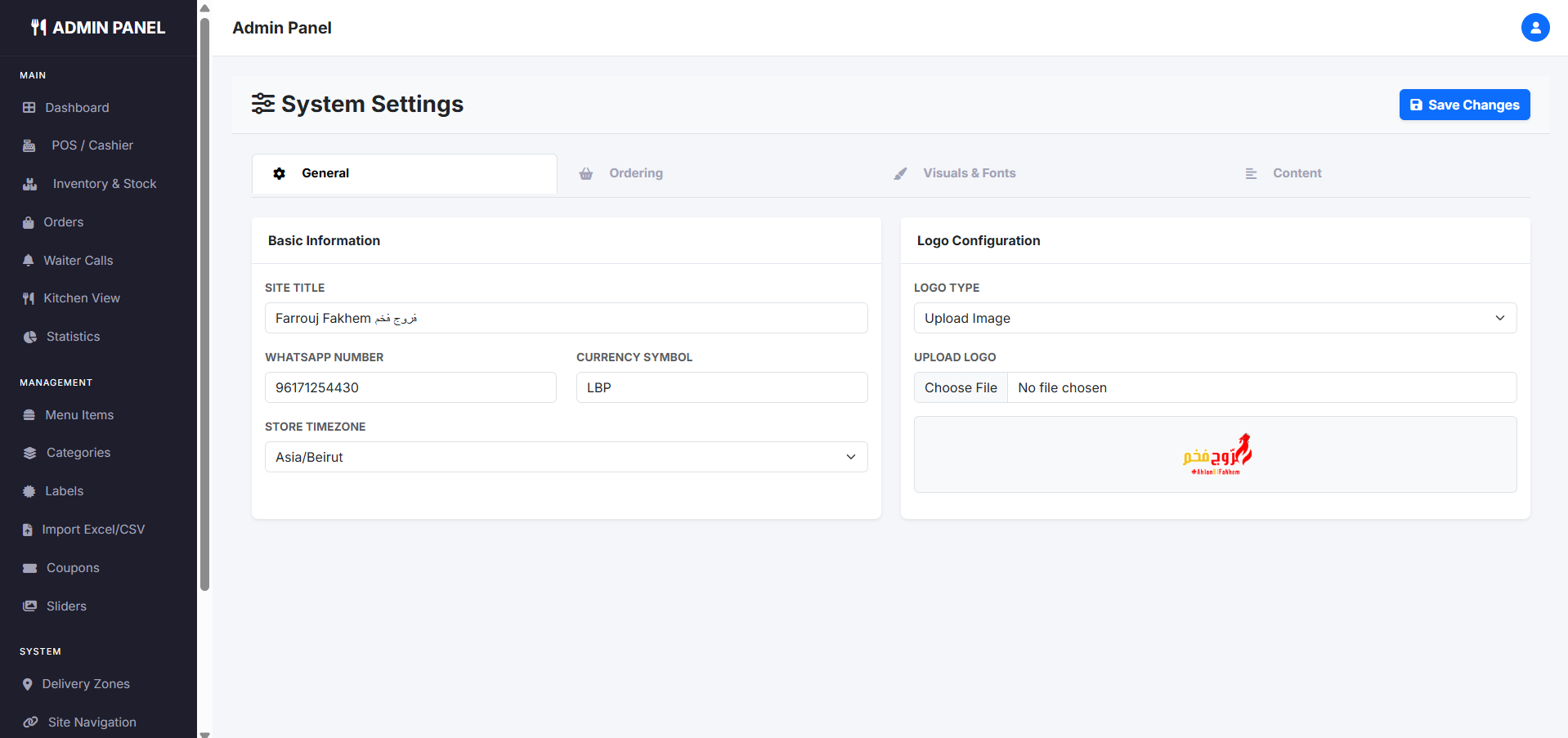Open the Logo Type dropdown
This screenshot has width=1568, height=738.
pos(1214,318)
